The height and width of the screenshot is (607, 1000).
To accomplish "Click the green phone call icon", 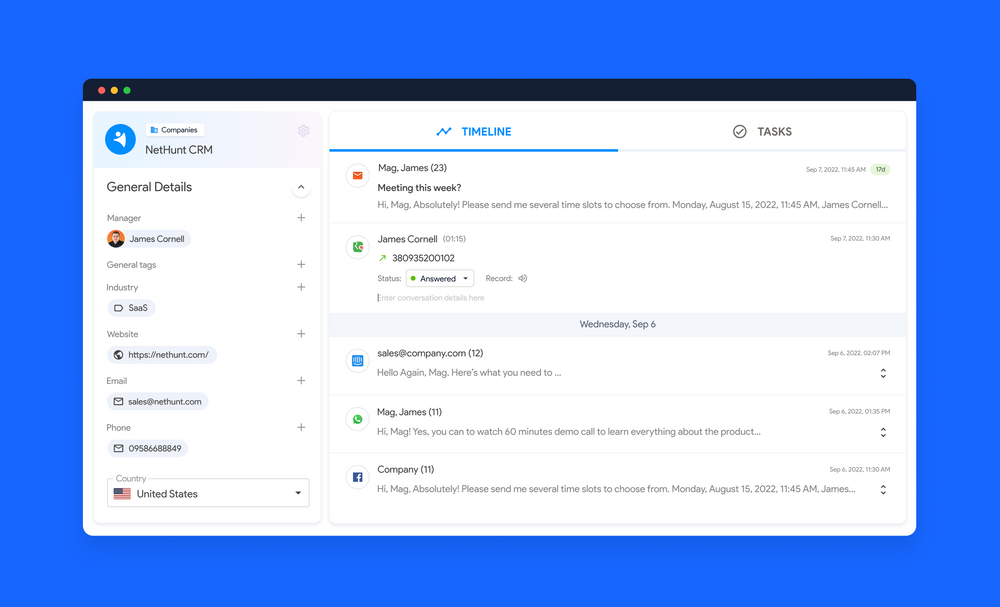I will tap(357, 246).
